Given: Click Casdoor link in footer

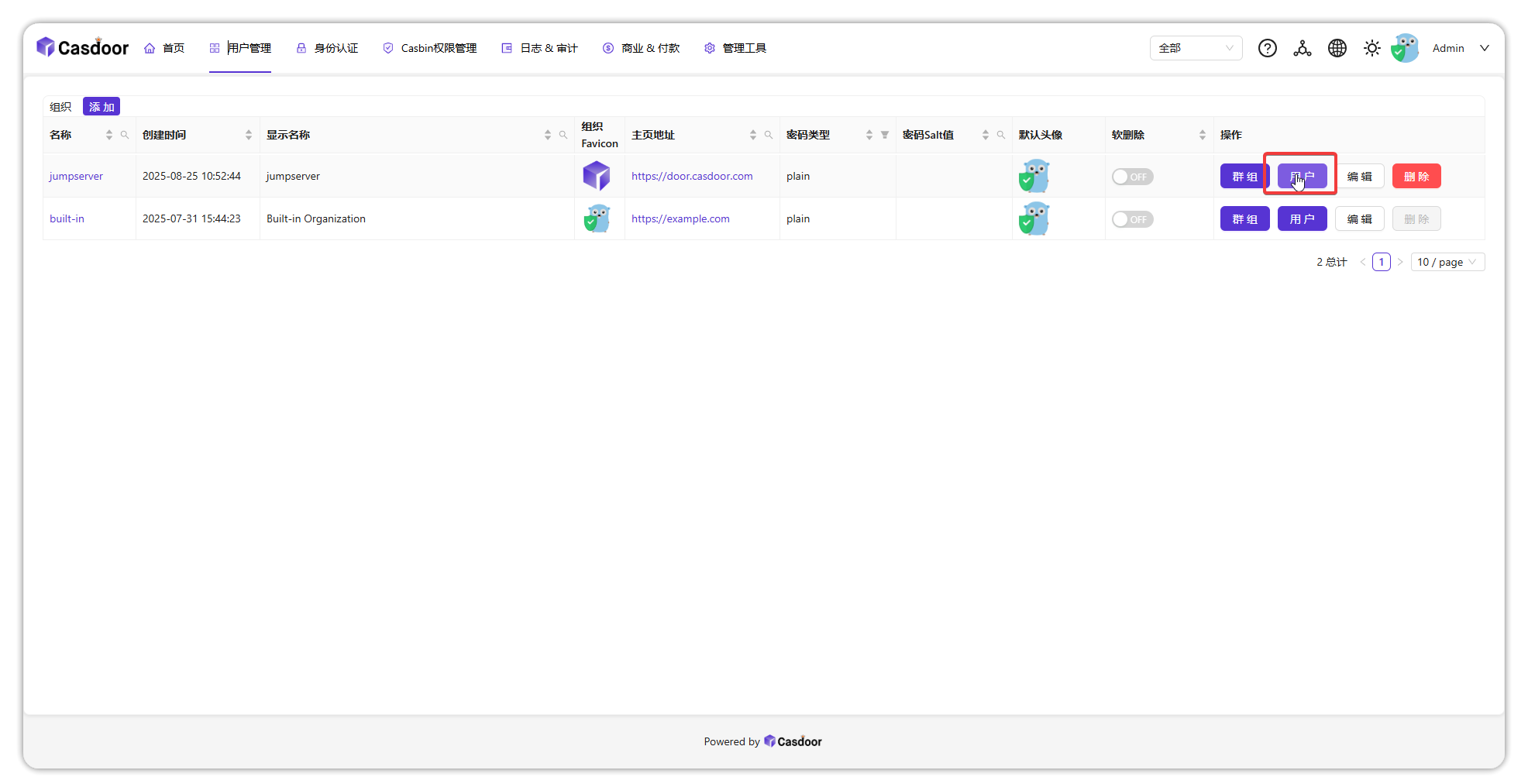Looking at the screenshot, I should click(x=793, y=741).
